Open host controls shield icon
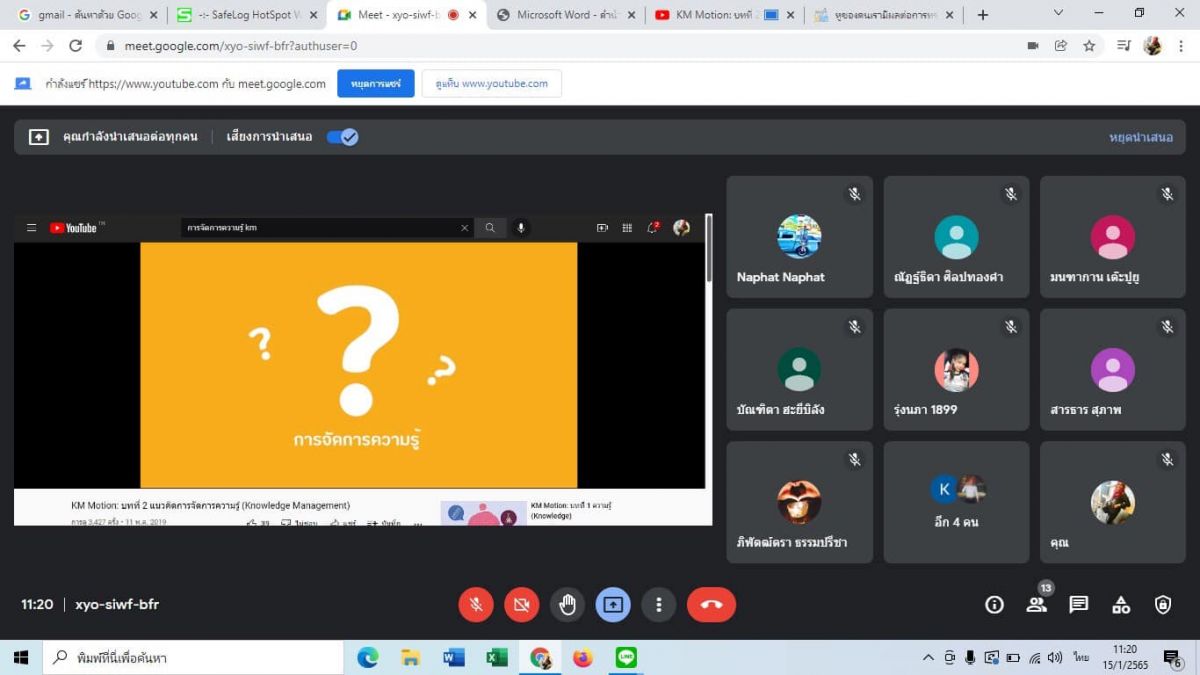 (1163, 604)
